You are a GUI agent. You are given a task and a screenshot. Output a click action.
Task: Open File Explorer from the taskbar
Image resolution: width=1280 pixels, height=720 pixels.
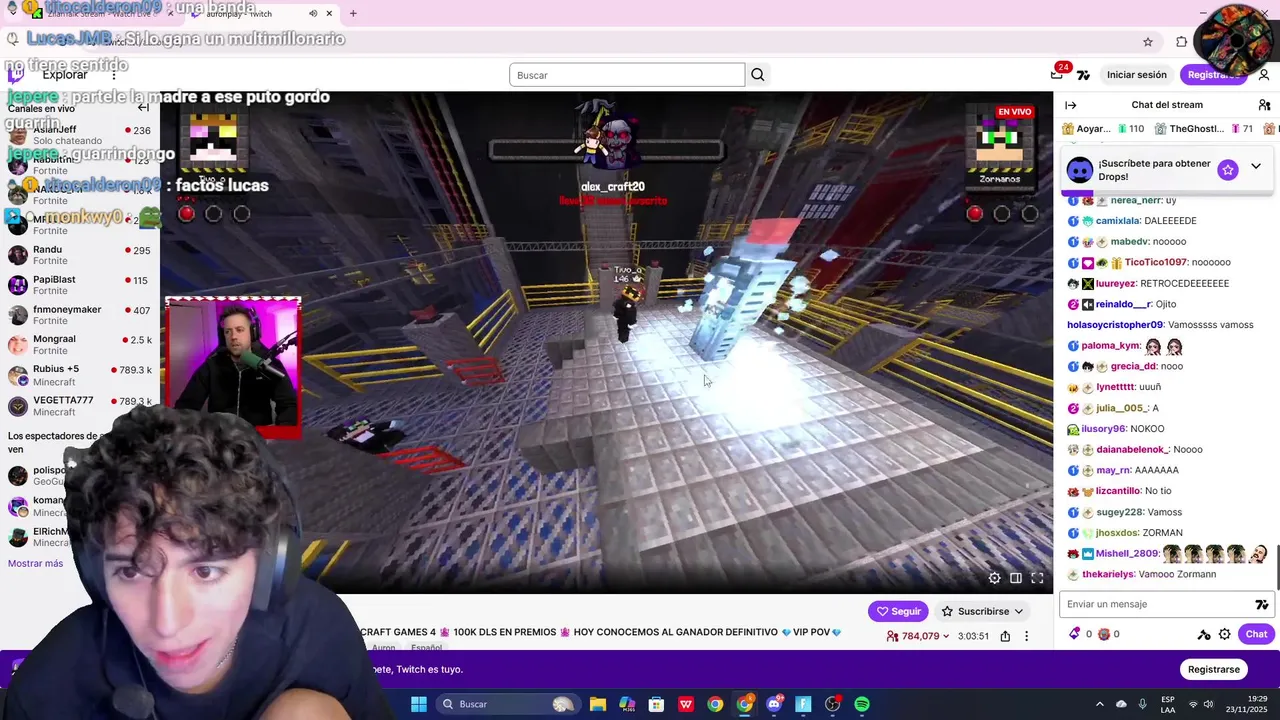point(598,704)
